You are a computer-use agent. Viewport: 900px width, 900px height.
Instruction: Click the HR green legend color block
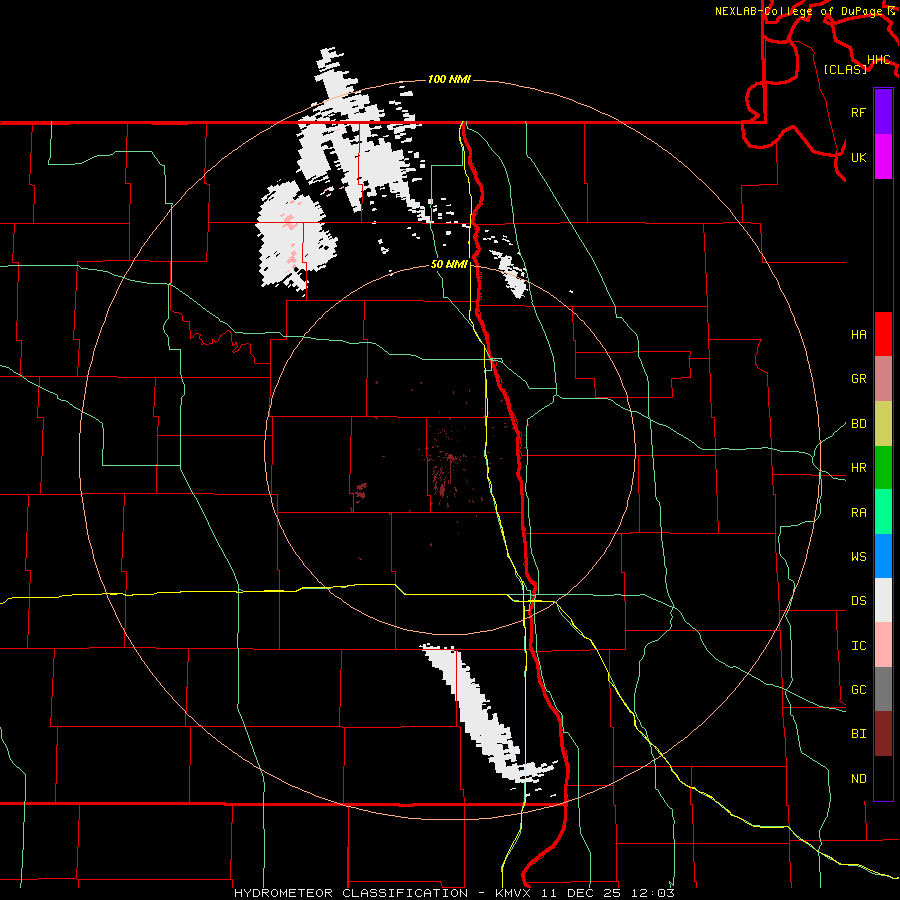click(x=883, y=468)
